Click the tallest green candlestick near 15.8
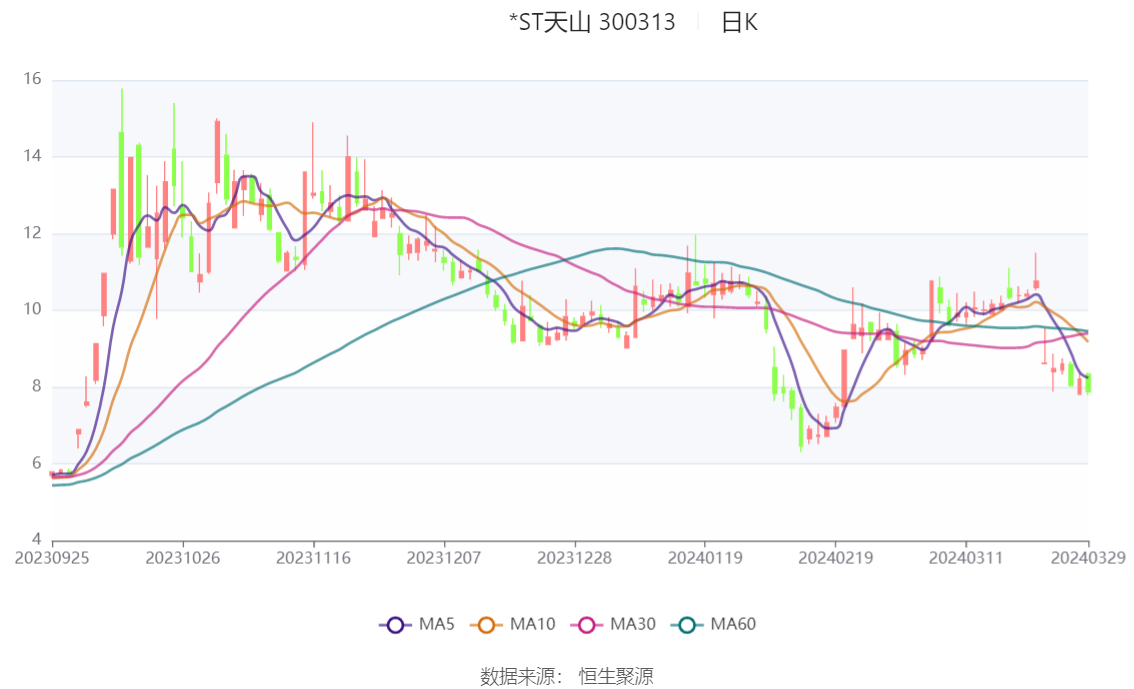This screenshot has width=1134, height=689. tap(122, 189)
